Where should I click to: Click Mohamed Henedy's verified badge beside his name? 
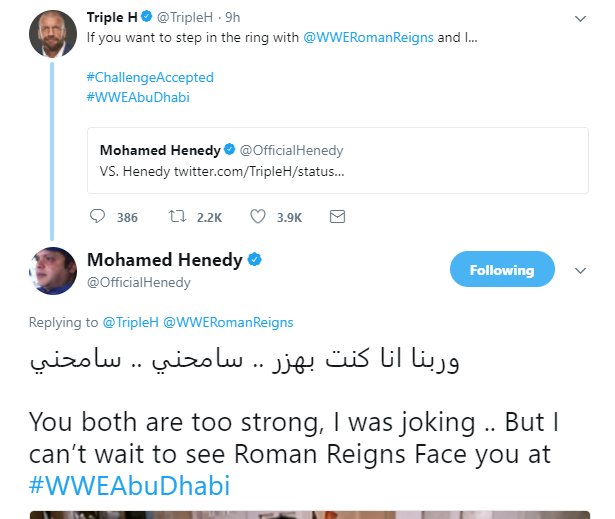coord(255,260)
